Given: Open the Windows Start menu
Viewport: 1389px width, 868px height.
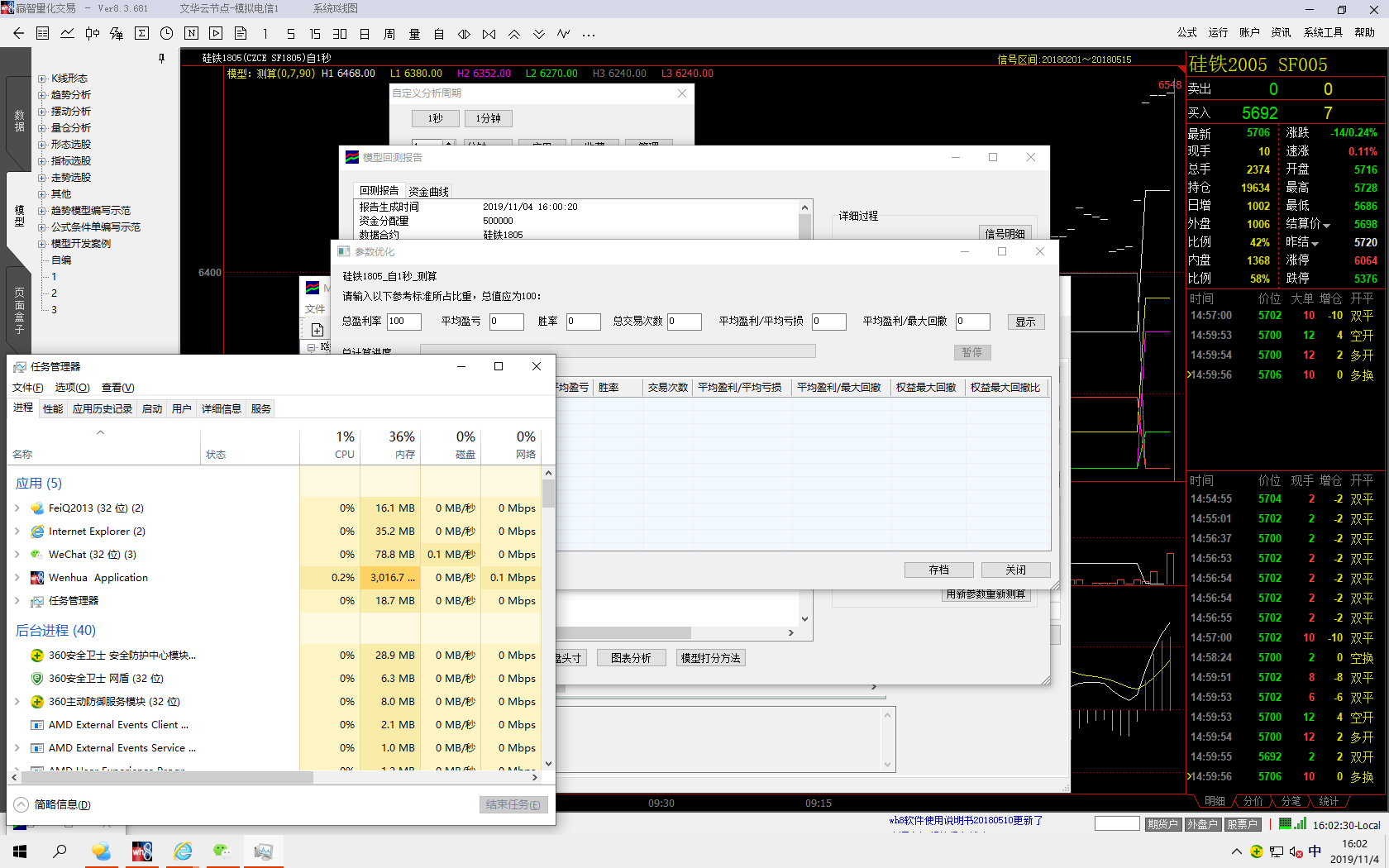Looking at the screenshot, I should pos(20,851).
